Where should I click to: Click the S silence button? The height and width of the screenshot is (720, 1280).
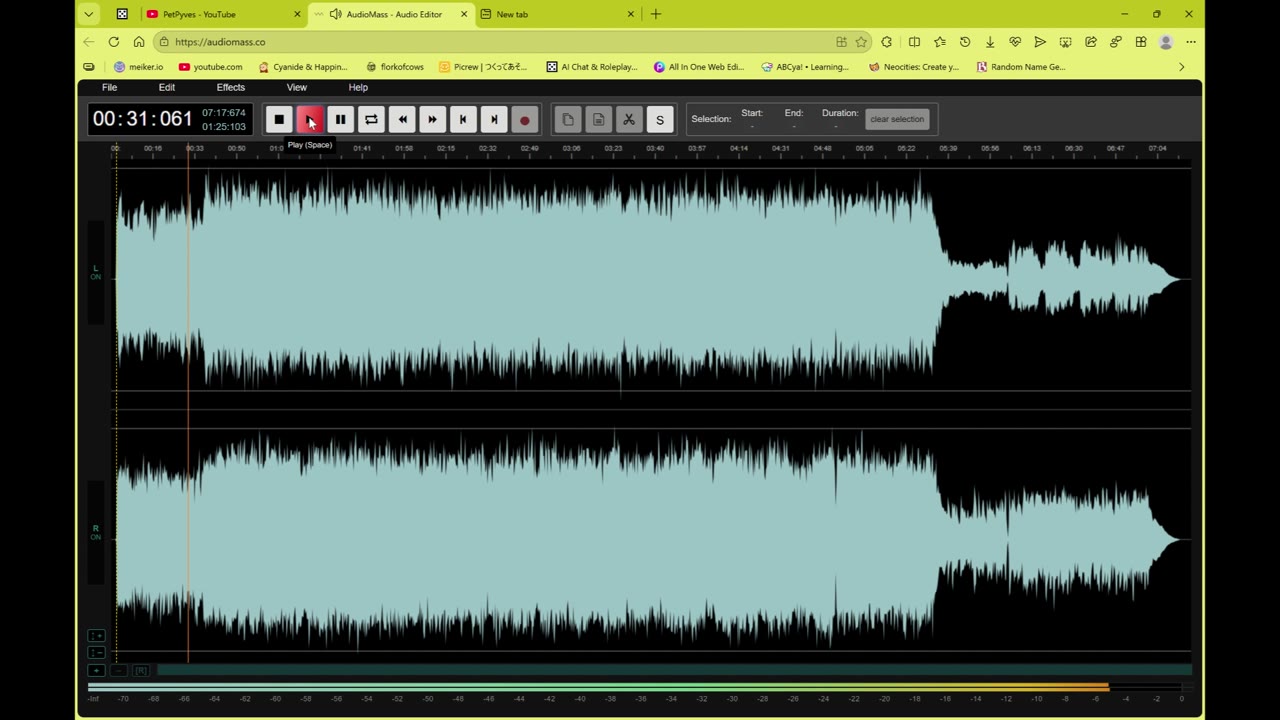pos(659,120)
